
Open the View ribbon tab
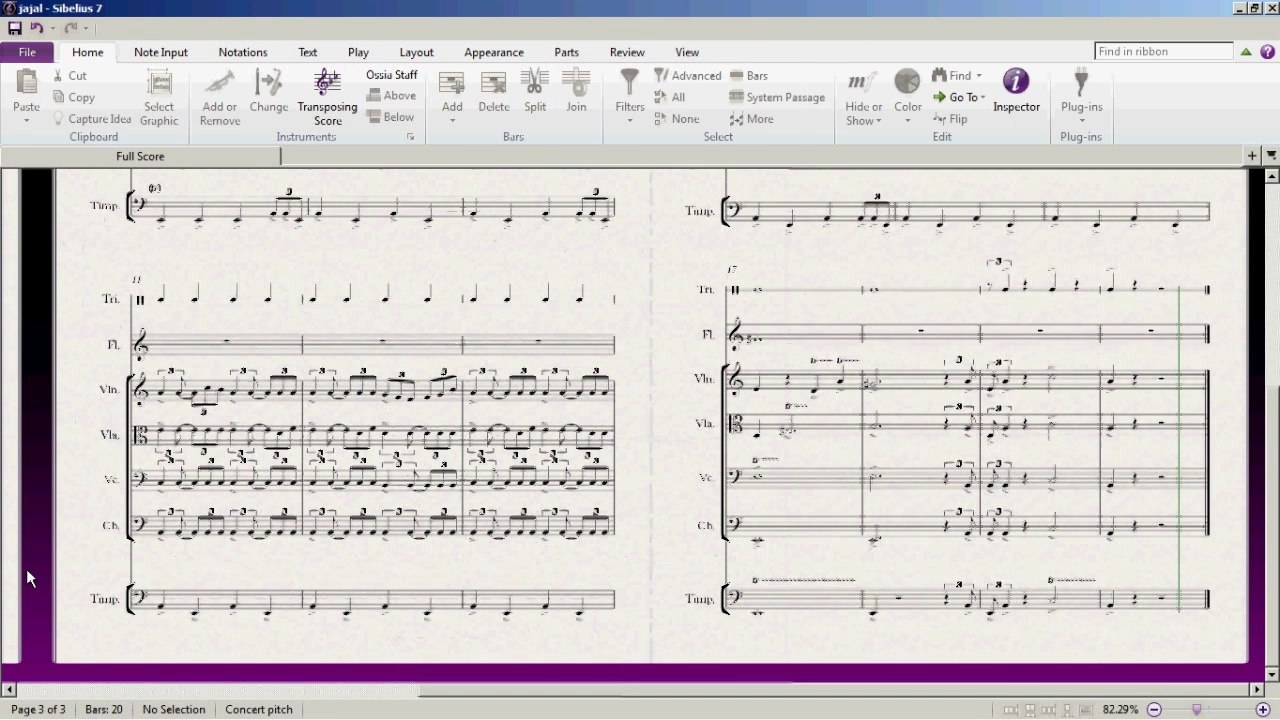pyautogui.click(x=687, y=52)
